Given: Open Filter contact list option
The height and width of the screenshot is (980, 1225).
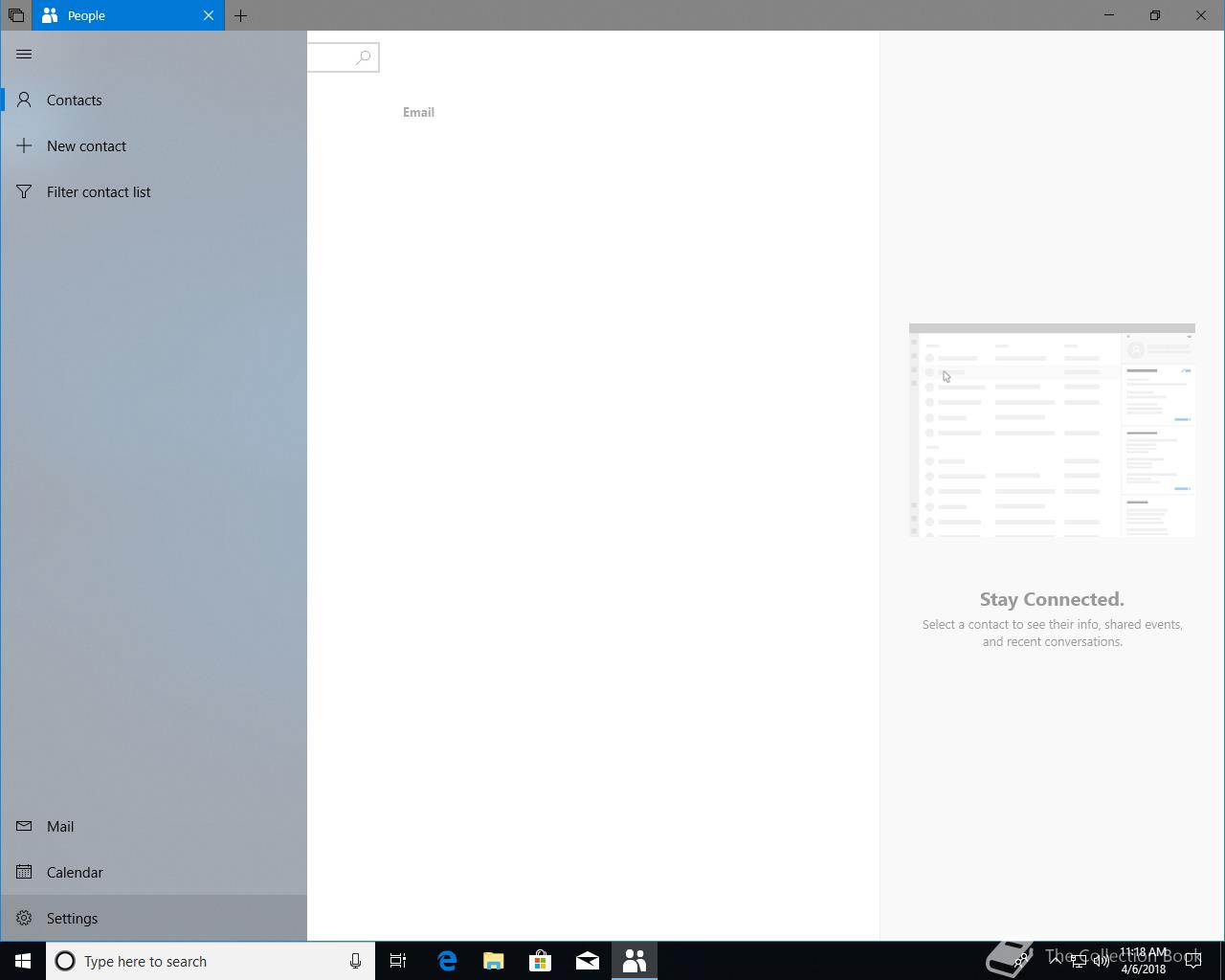Looking at the screenshot, I should point(154,191).
